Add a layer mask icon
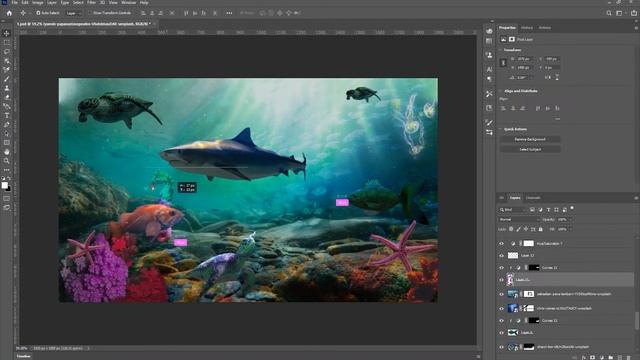Image resolution: width=640 pixels, height=360 pixels. 593,357
